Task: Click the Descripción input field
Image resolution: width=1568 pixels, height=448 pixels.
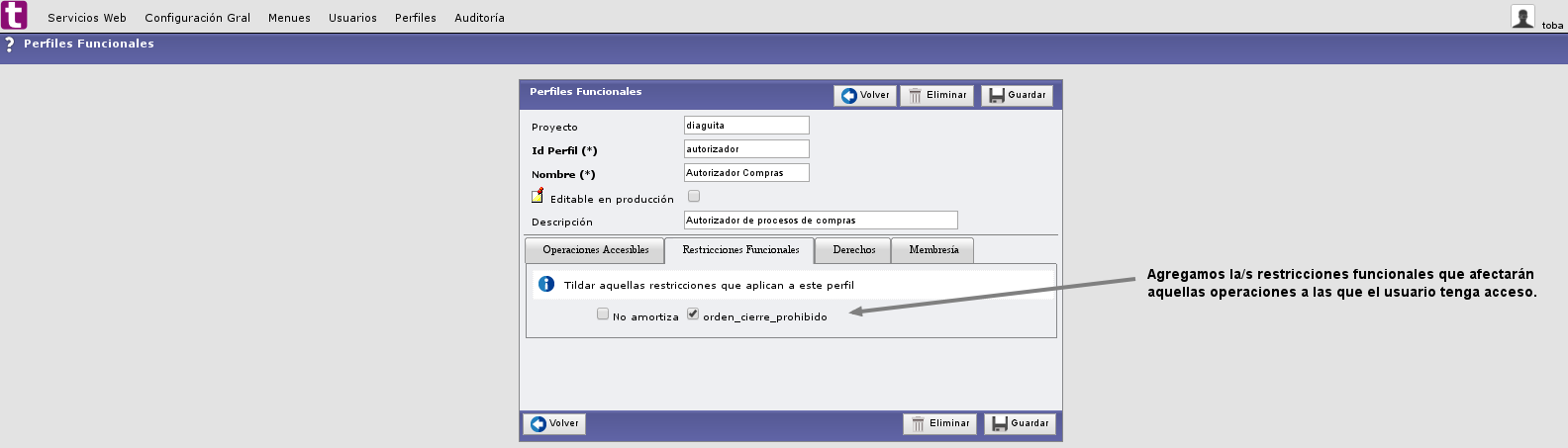Action: coord(821,221)
